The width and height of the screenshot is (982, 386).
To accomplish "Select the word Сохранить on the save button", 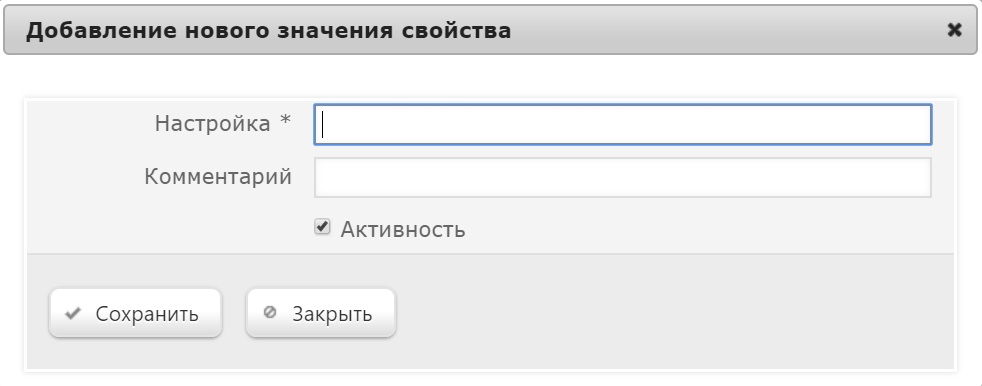I will coord(147,313).
